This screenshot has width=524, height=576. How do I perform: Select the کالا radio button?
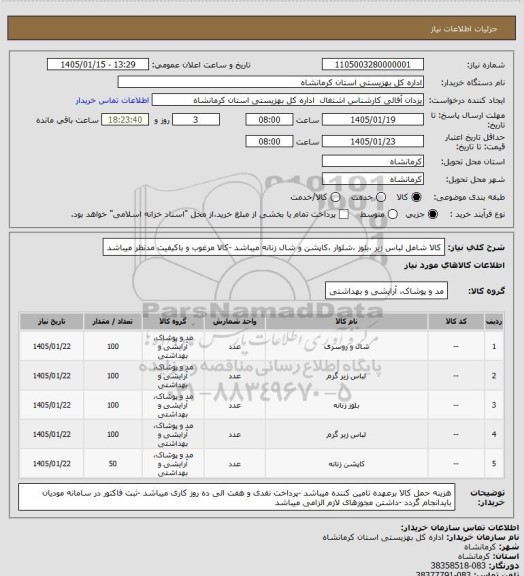(416, 197)
